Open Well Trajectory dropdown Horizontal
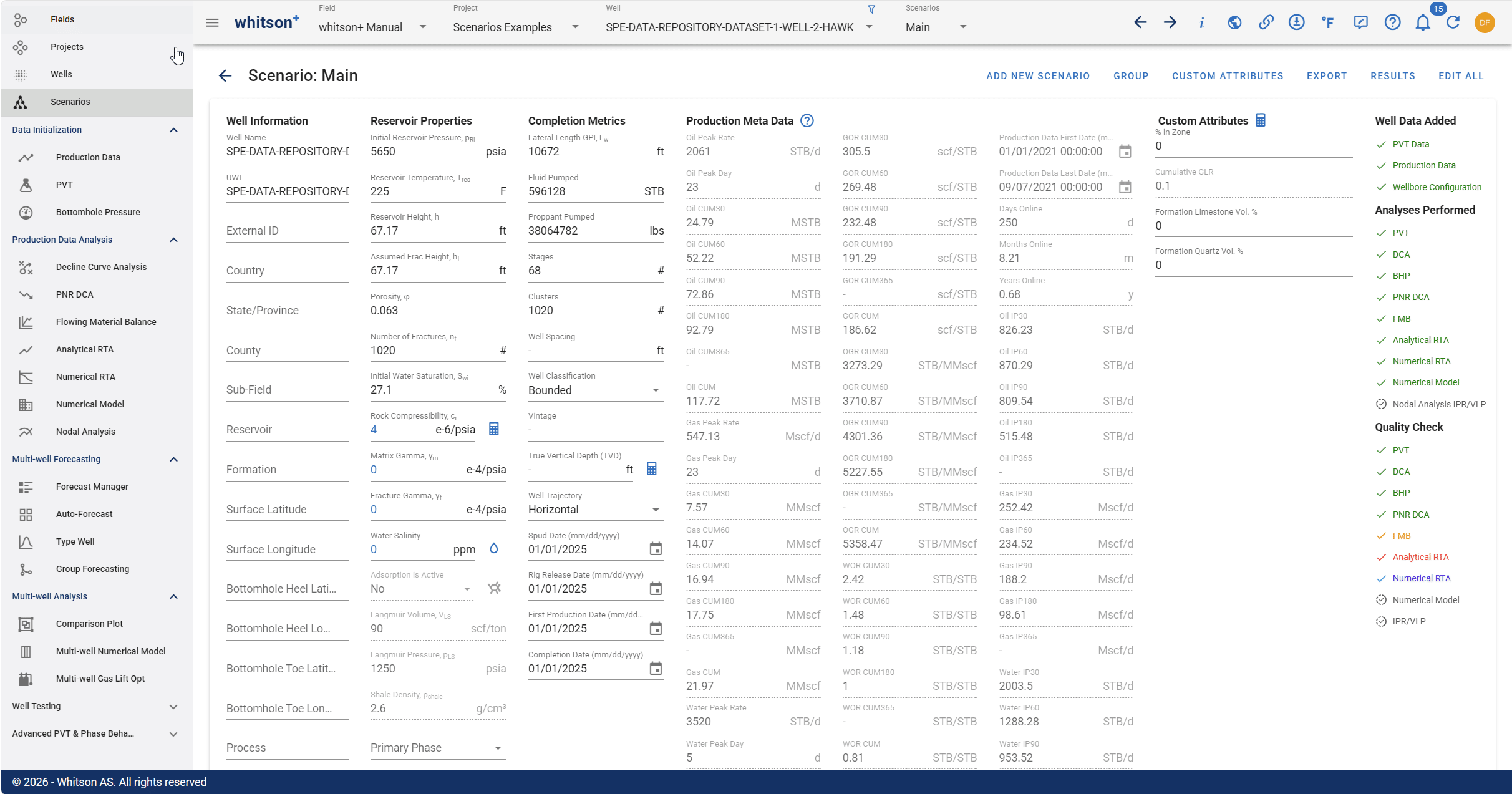Screen dimensions: 1512x794 pyautogui.click(x=595, y=510)
